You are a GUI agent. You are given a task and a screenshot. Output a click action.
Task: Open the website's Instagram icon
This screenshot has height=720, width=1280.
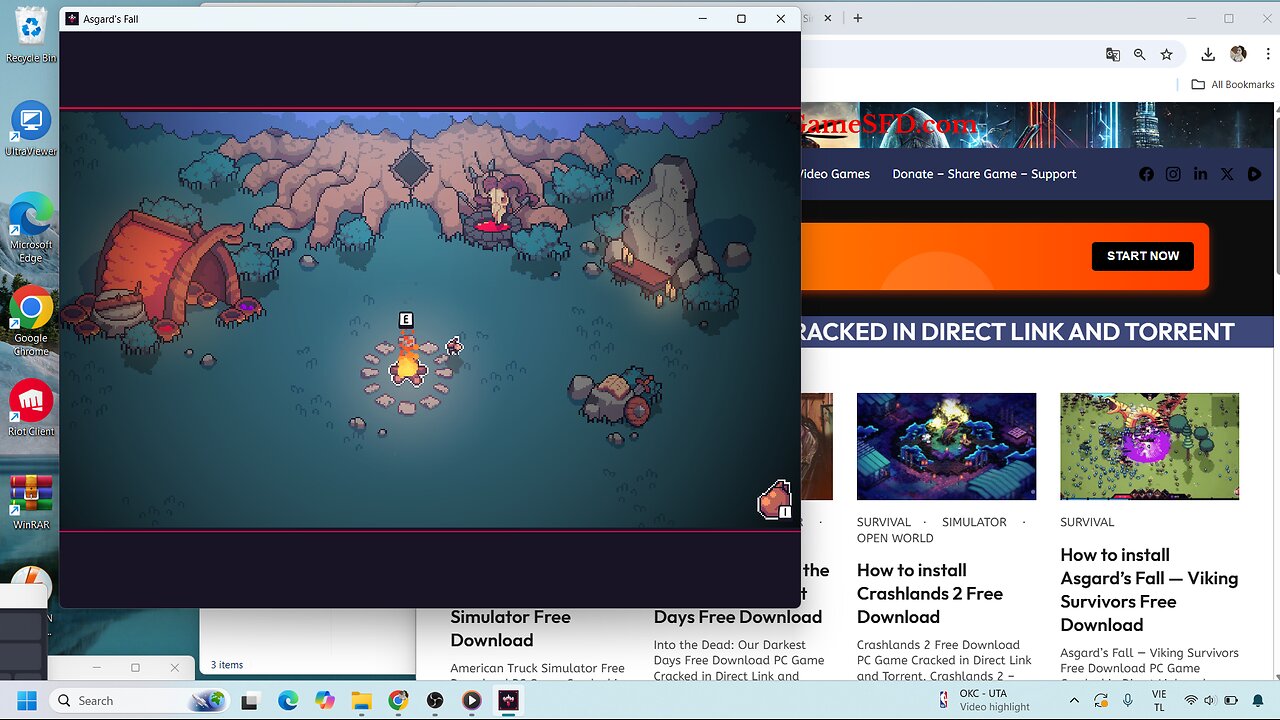click(1173, 174)
